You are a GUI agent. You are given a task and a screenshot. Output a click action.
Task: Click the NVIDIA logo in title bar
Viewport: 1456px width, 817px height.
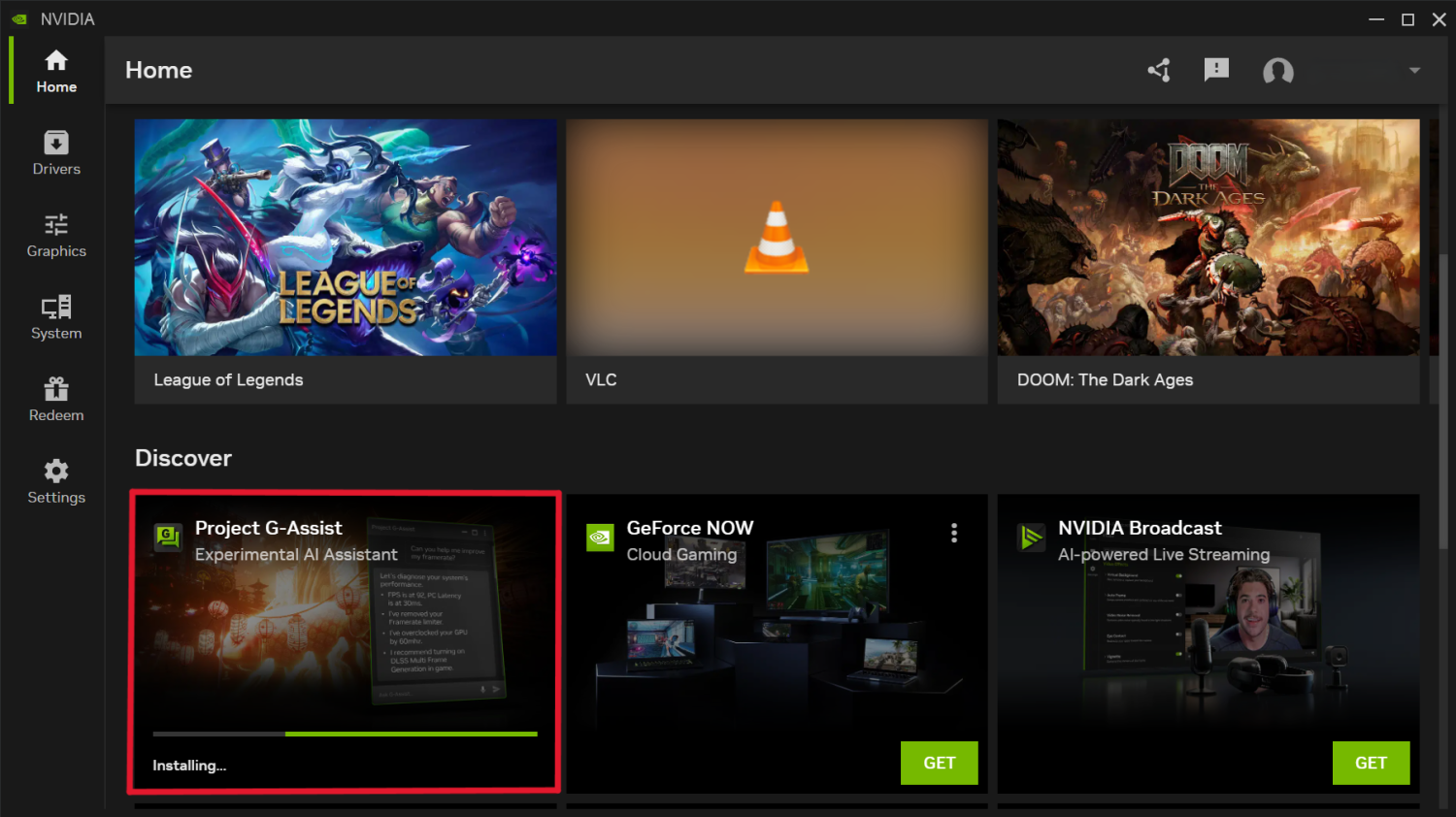point(19,19)
